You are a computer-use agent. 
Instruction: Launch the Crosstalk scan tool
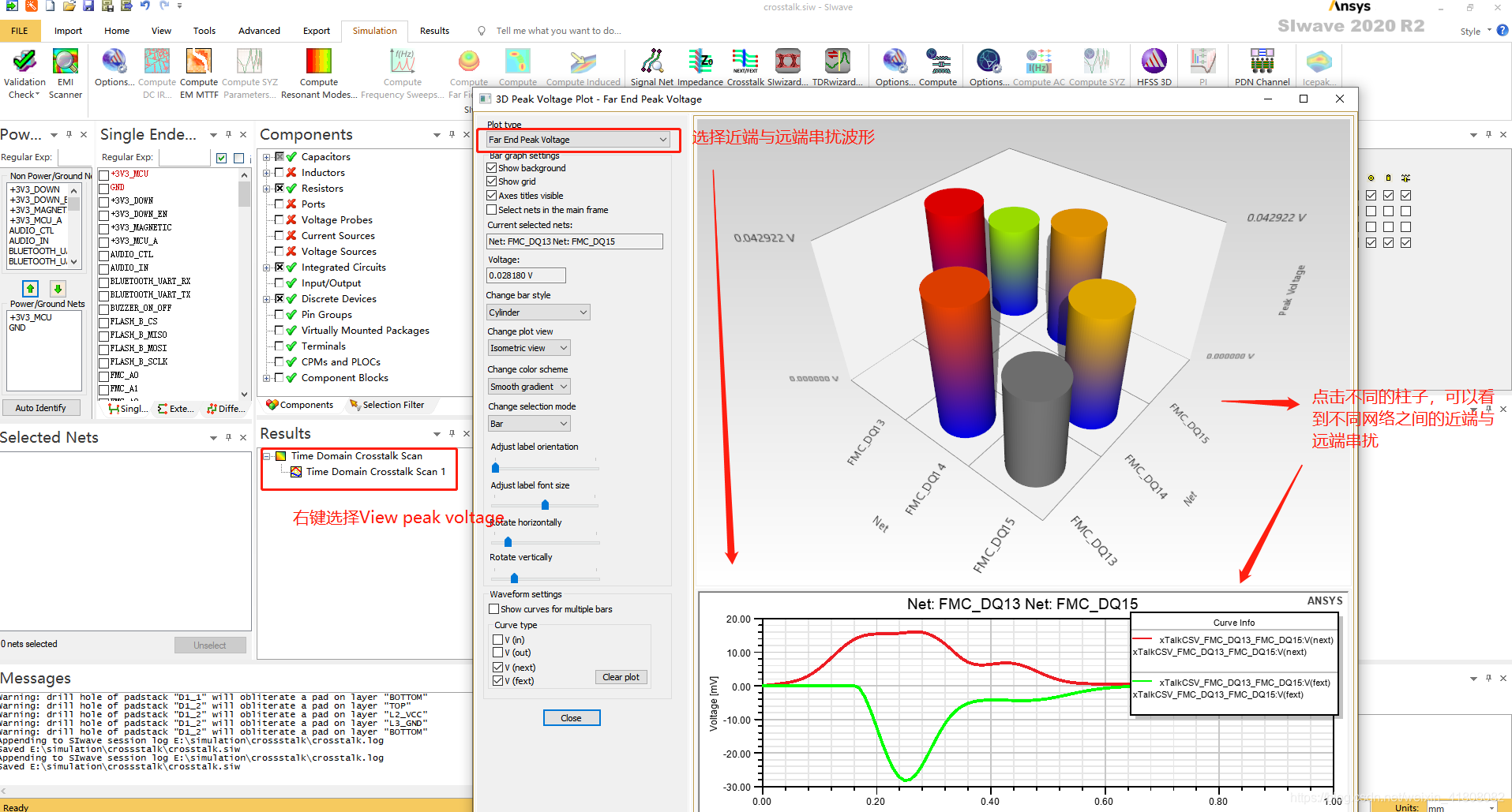[745, 67]
